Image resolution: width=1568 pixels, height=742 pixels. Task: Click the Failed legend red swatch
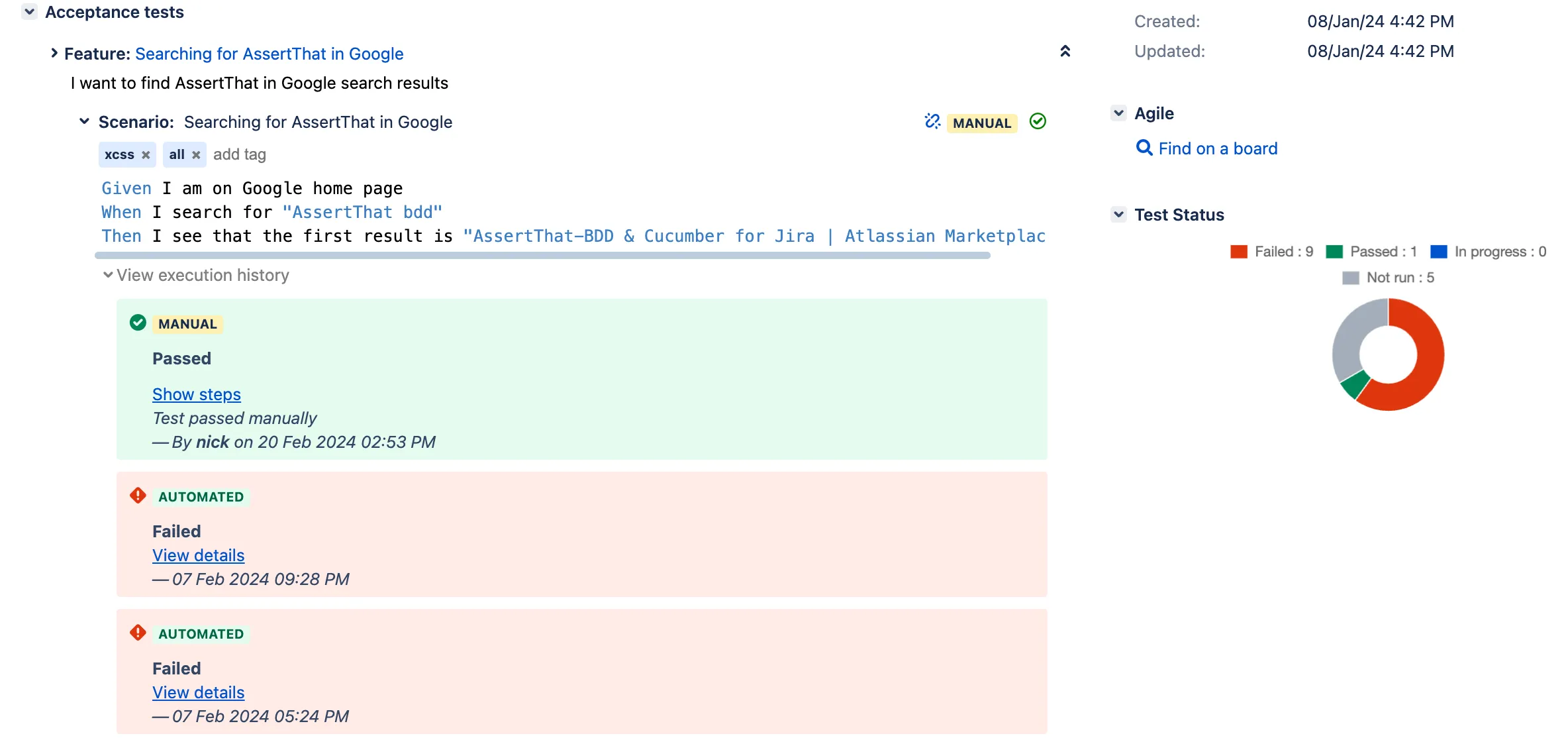(x=1238, y=252)
